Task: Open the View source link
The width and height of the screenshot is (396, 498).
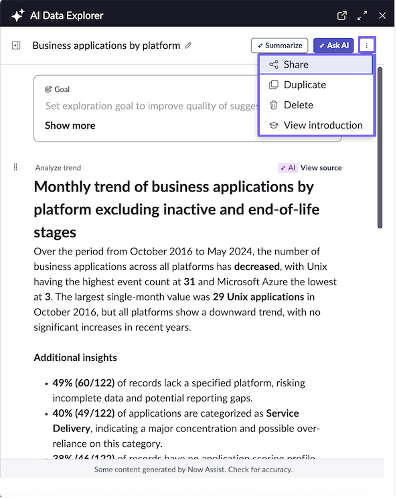Action: pos(321,168)
